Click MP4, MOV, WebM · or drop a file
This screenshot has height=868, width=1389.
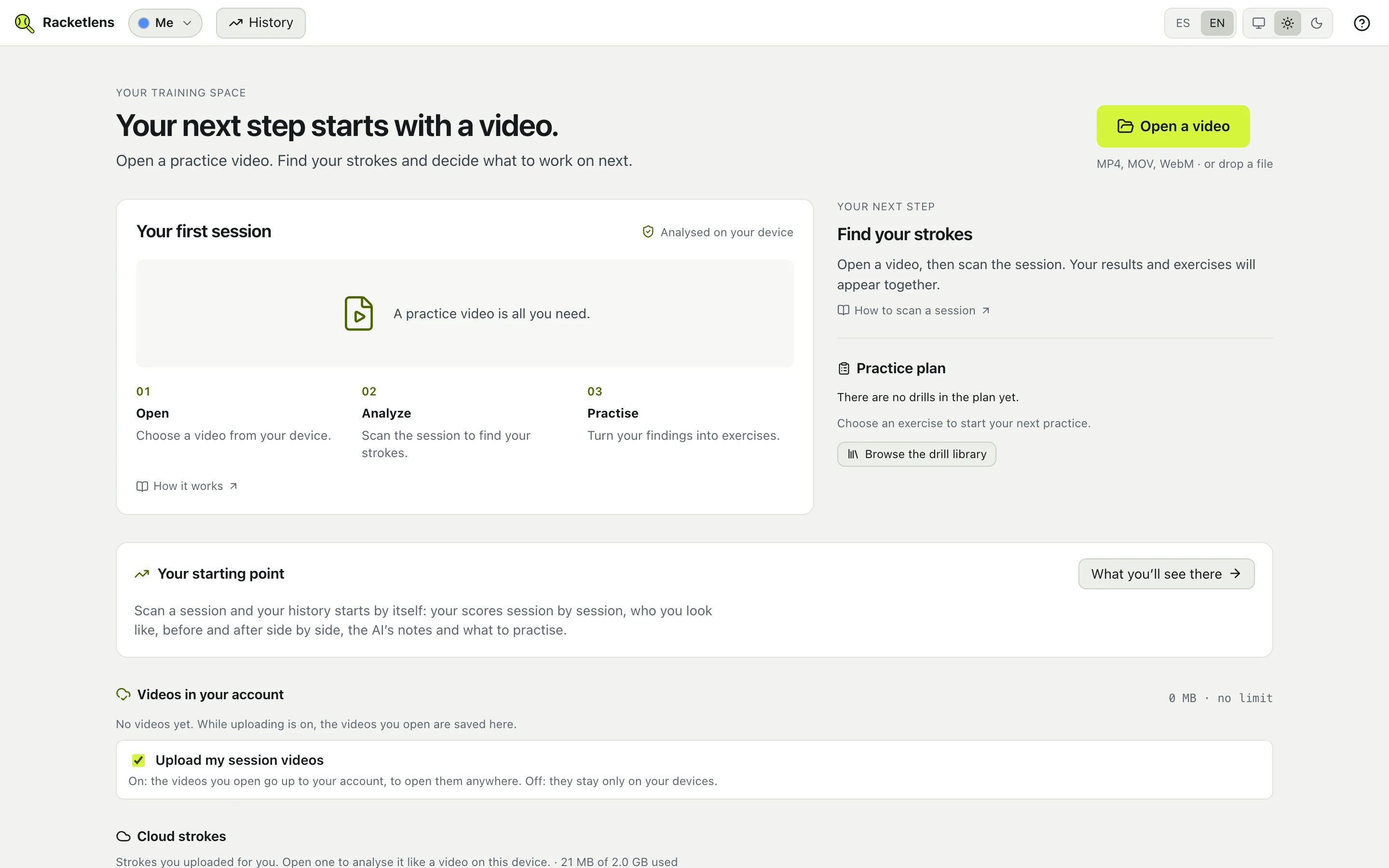[x=1184, y=164]
